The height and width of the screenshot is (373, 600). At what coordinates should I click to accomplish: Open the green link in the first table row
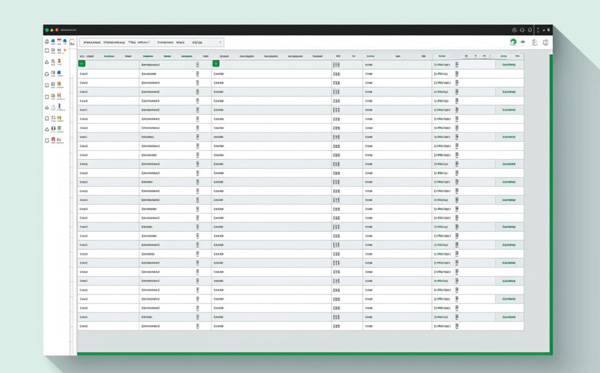pos(509,65)
